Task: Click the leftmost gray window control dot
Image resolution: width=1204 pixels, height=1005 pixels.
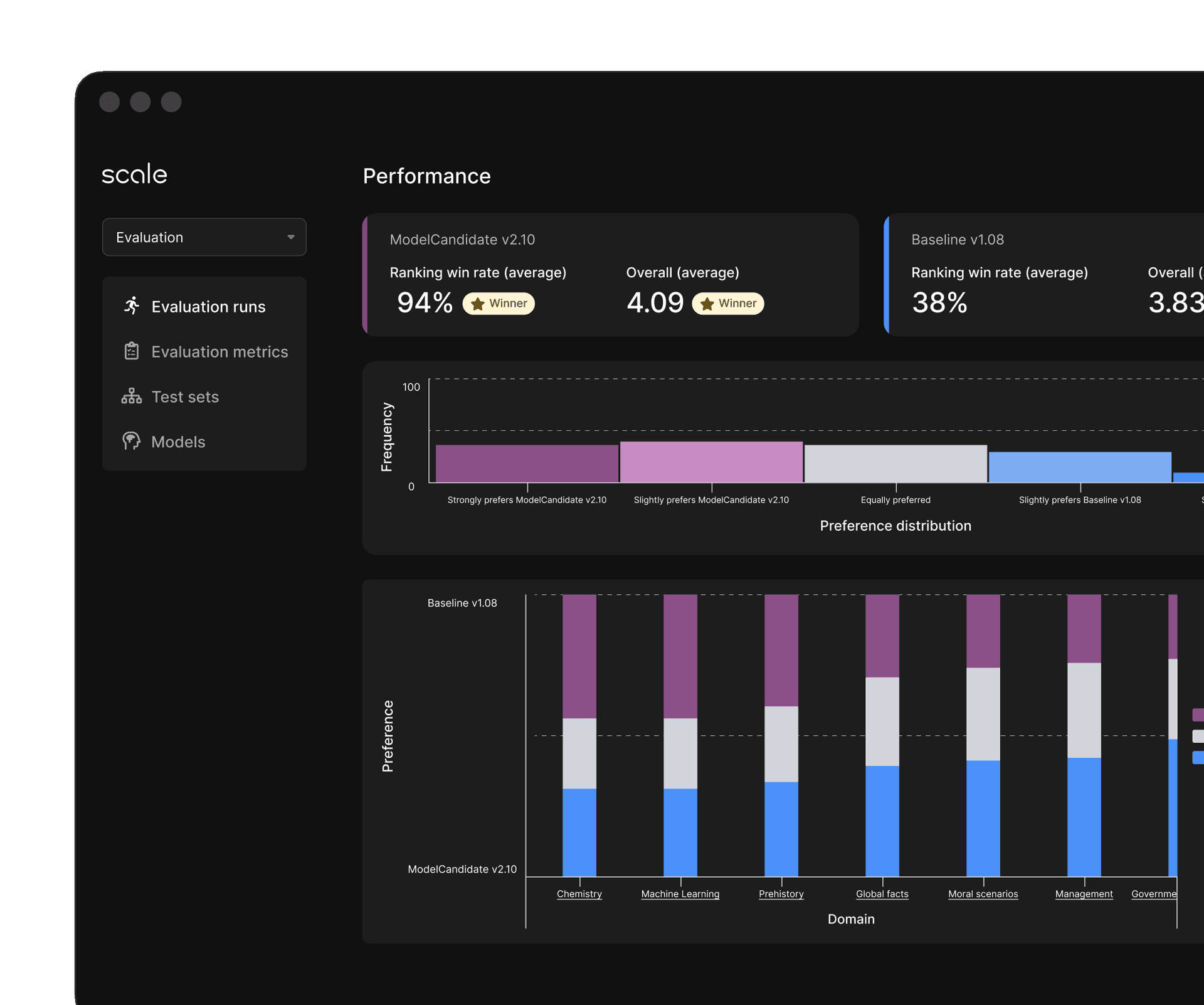Action: (x=109, y=102)
